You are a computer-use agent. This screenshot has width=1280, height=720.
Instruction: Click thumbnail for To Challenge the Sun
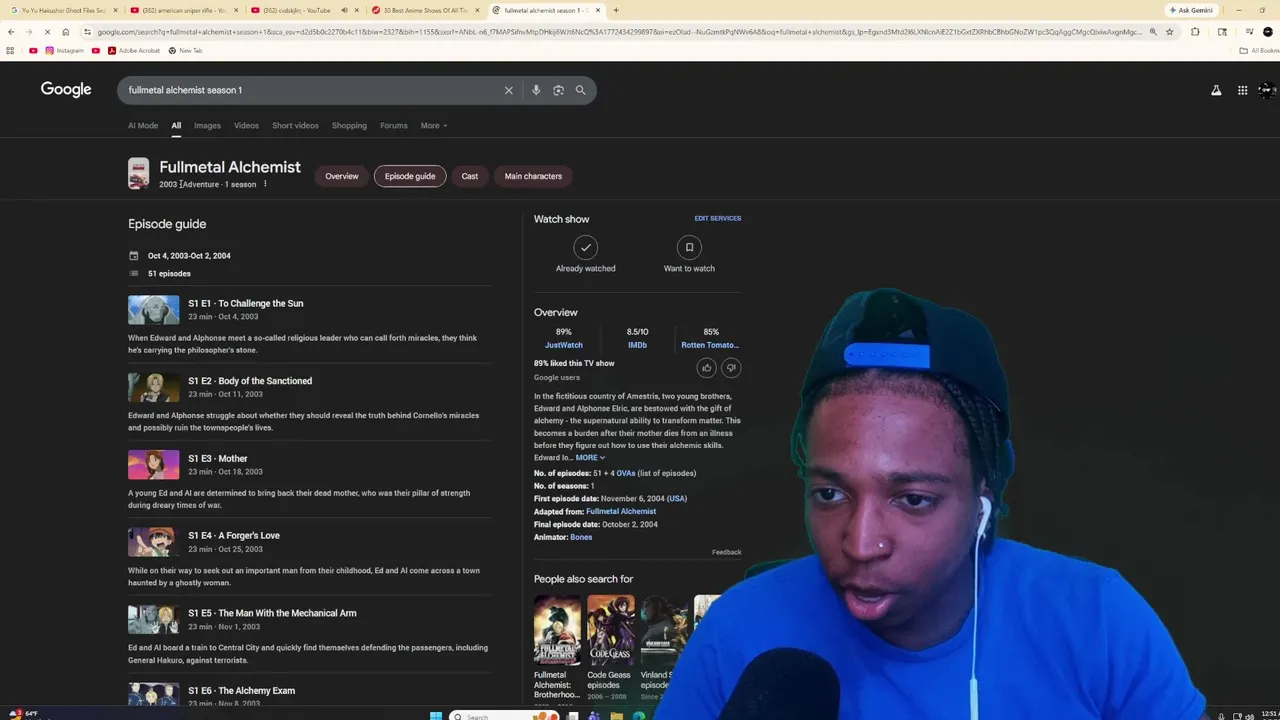pos(154,310)
